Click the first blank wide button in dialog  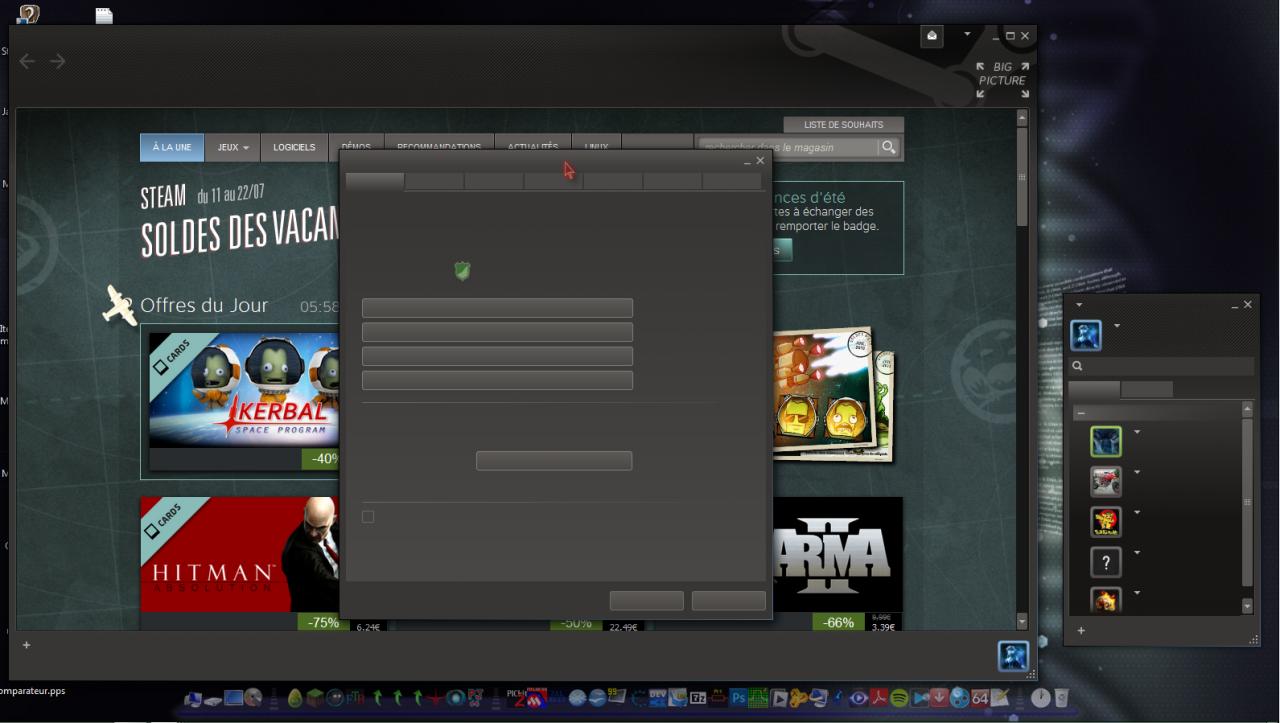497,308
